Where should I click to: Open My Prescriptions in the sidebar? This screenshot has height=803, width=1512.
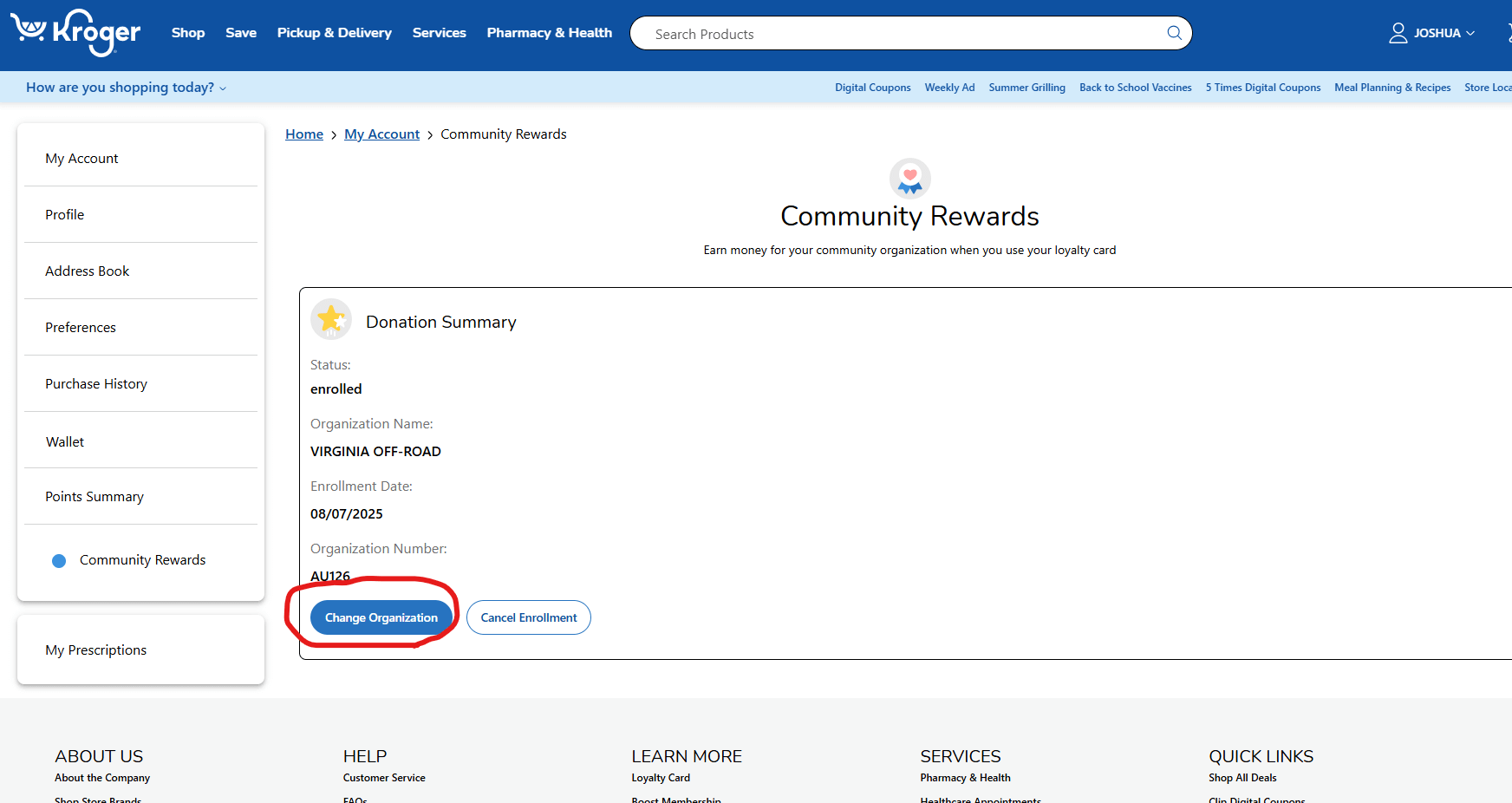(x=140, y=650)
